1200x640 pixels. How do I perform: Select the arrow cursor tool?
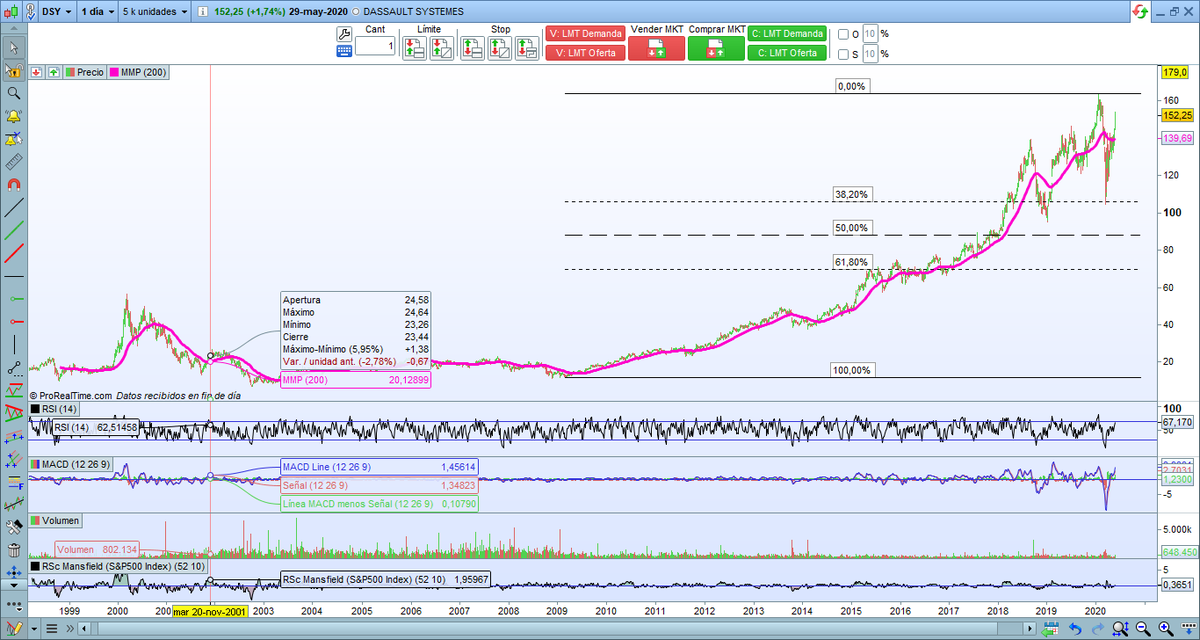coord(14,47)
